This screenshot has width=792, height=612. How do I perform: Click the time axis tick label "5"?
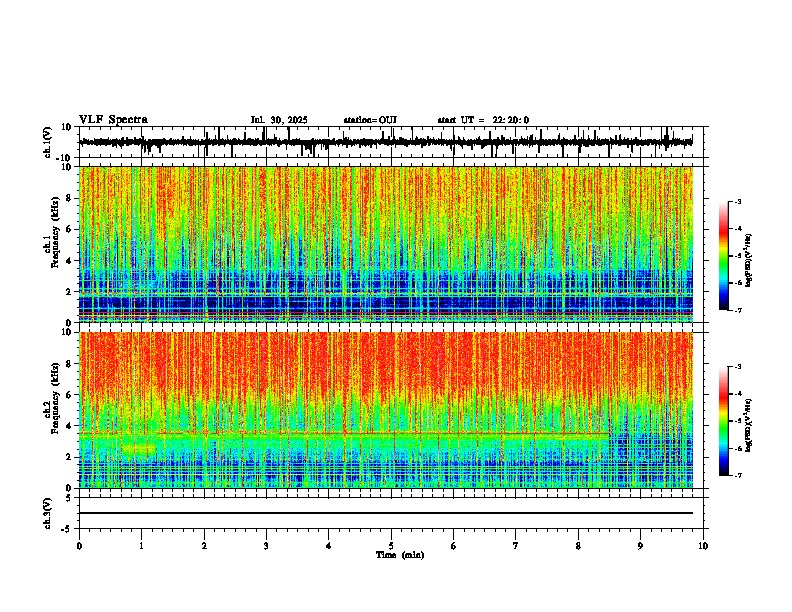pos(391,546)
